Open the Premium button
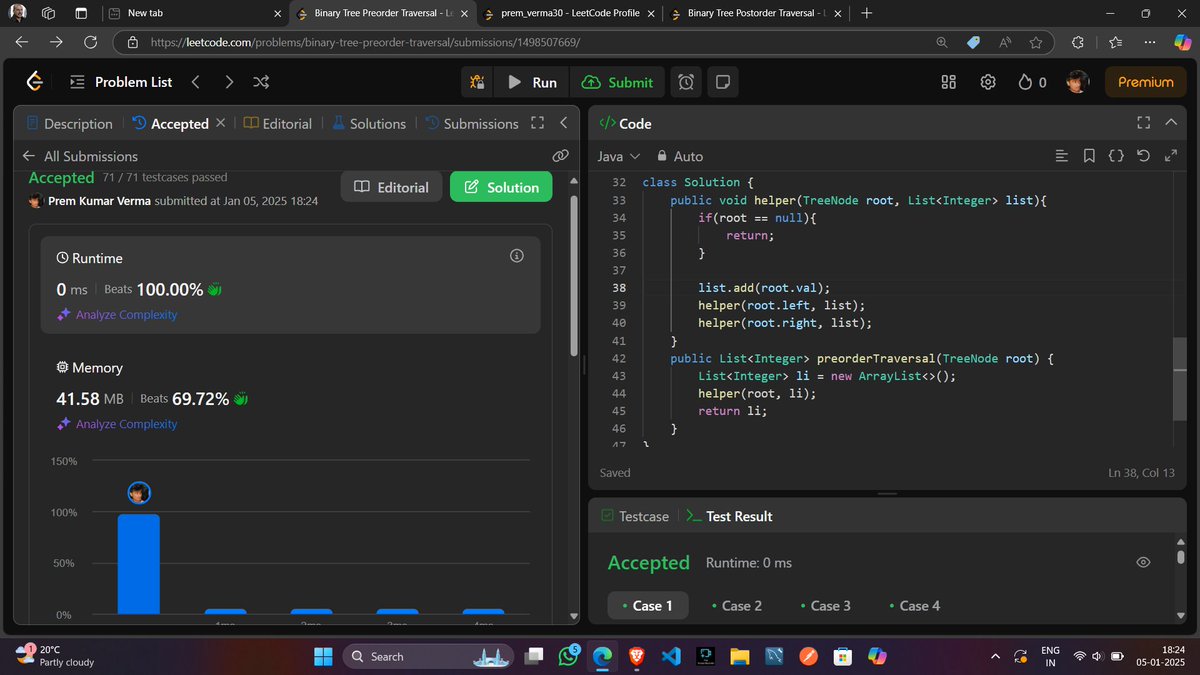Screen dimensions: 1200x675 coord(1145,82)
